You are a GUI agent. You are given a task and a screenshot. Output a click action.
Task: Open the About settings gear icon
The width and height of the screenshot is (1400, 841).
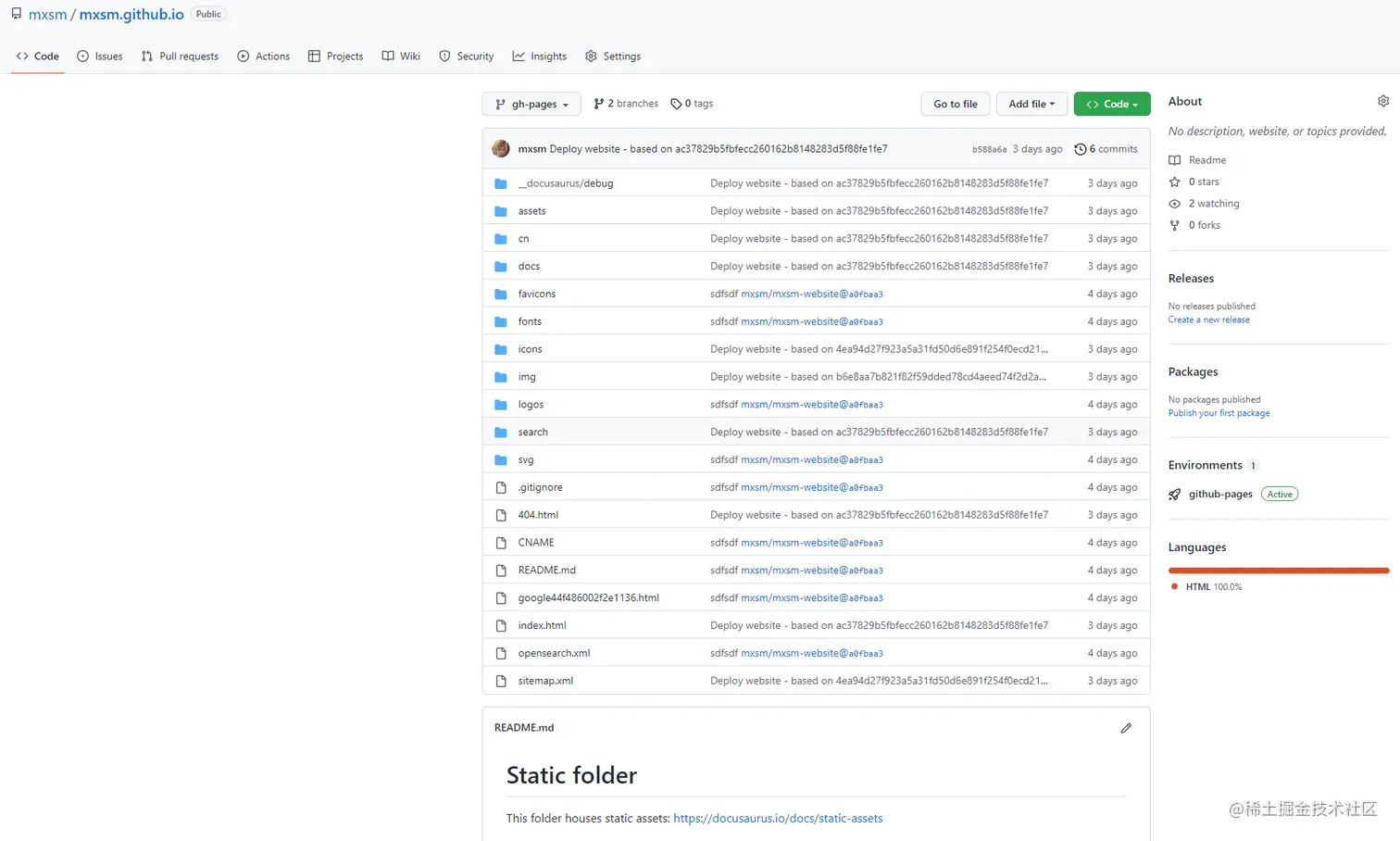tap(1382, 101)
